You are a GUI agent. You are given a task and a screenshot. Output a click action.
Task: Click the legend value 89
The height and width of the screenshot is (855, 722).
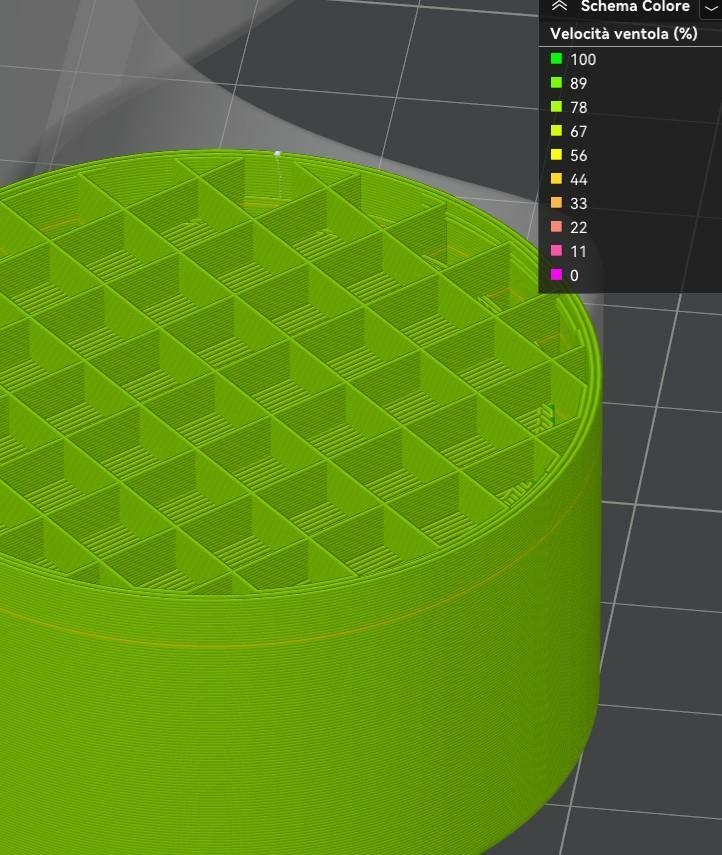coord(579,83)
